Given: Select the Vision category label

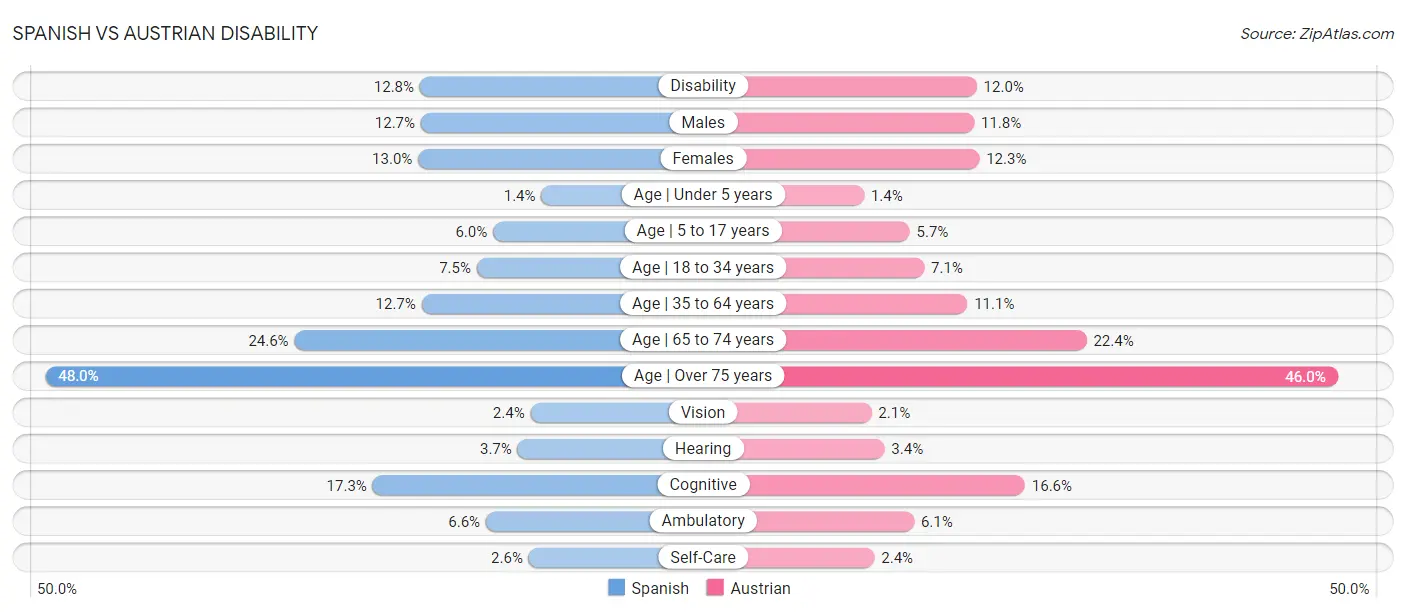Looking at the screenshot, I should click(703, 412).
